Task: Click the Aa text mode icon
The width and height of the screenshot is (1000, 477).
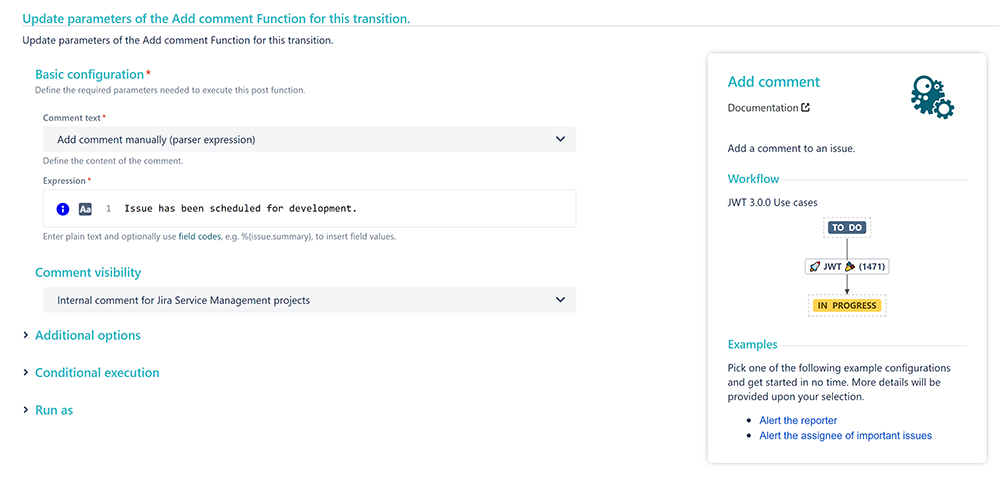Action: pos(85,209)
